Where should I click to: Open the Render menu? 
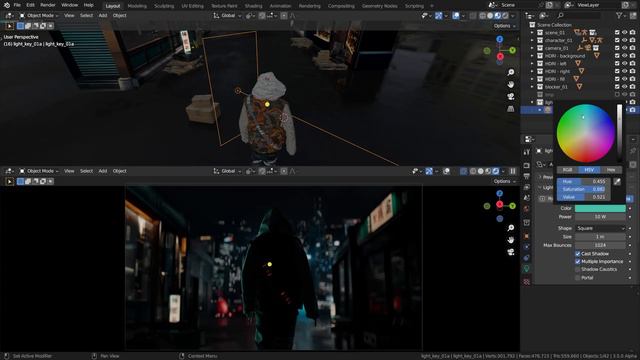coord(47,5)
